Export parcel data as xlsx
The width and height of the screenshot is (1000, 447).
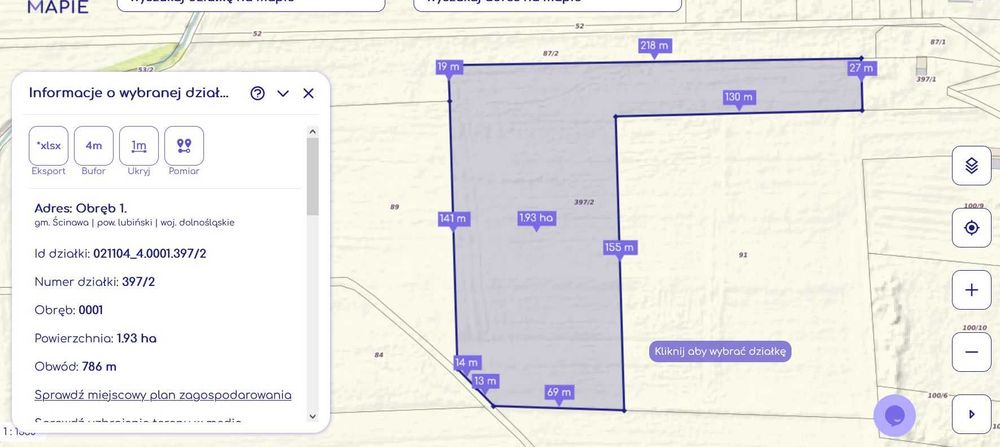pyautogui.click(x=48, y=145)
